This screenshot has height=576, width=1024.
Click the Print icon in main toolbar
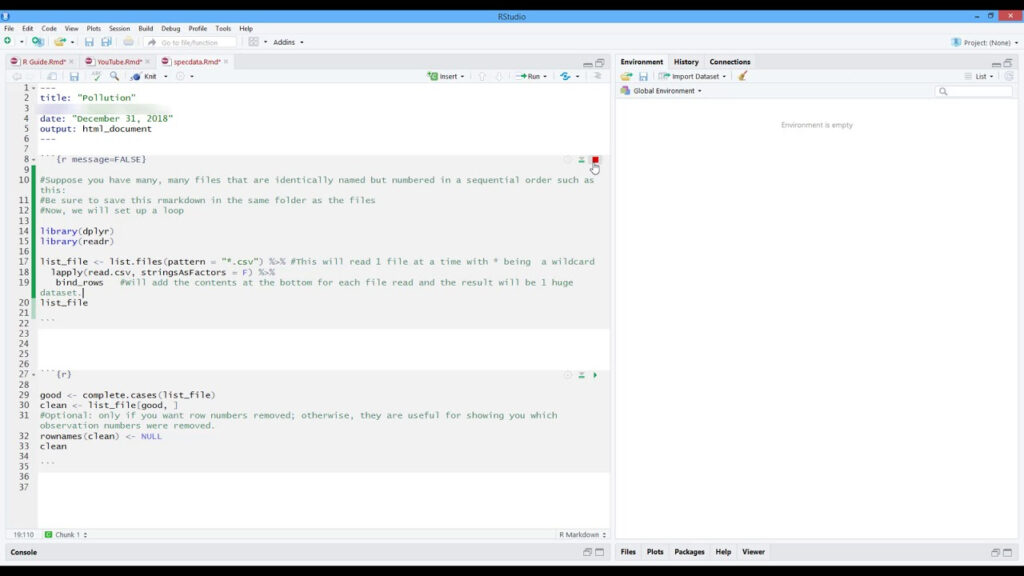pyautogui.click(x=129, y=42)
